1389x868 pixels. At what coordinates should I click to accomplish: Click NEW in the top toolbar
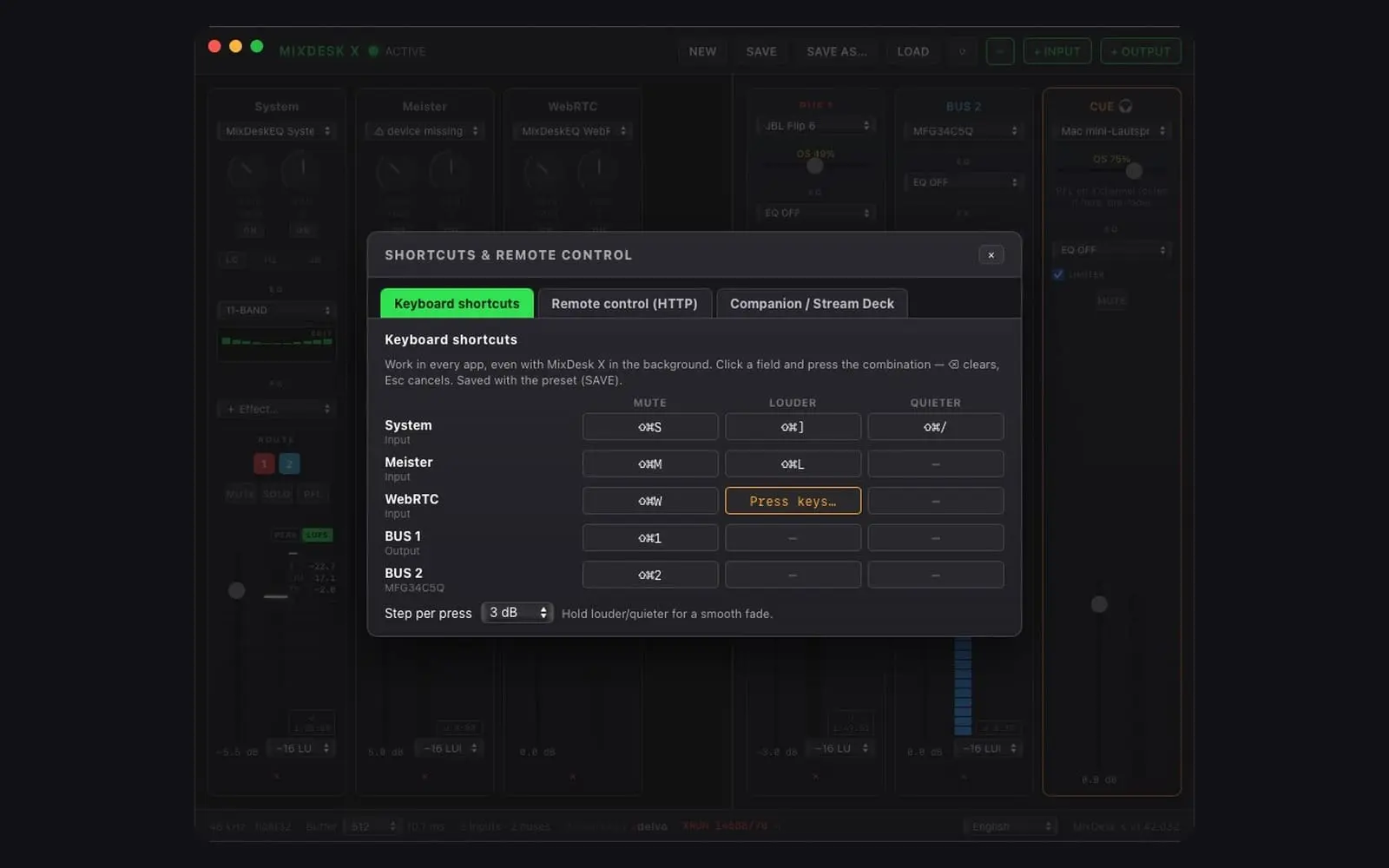point(702,51)
